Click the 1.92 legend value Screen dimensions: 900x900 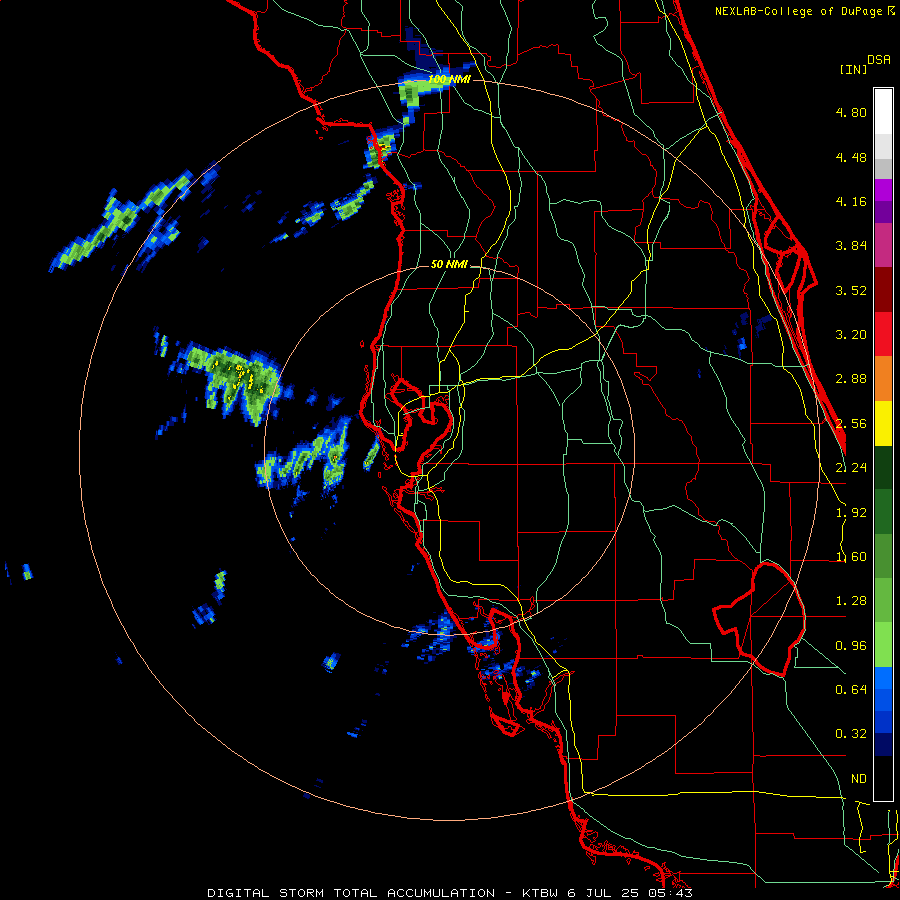(x=851, y=513)
